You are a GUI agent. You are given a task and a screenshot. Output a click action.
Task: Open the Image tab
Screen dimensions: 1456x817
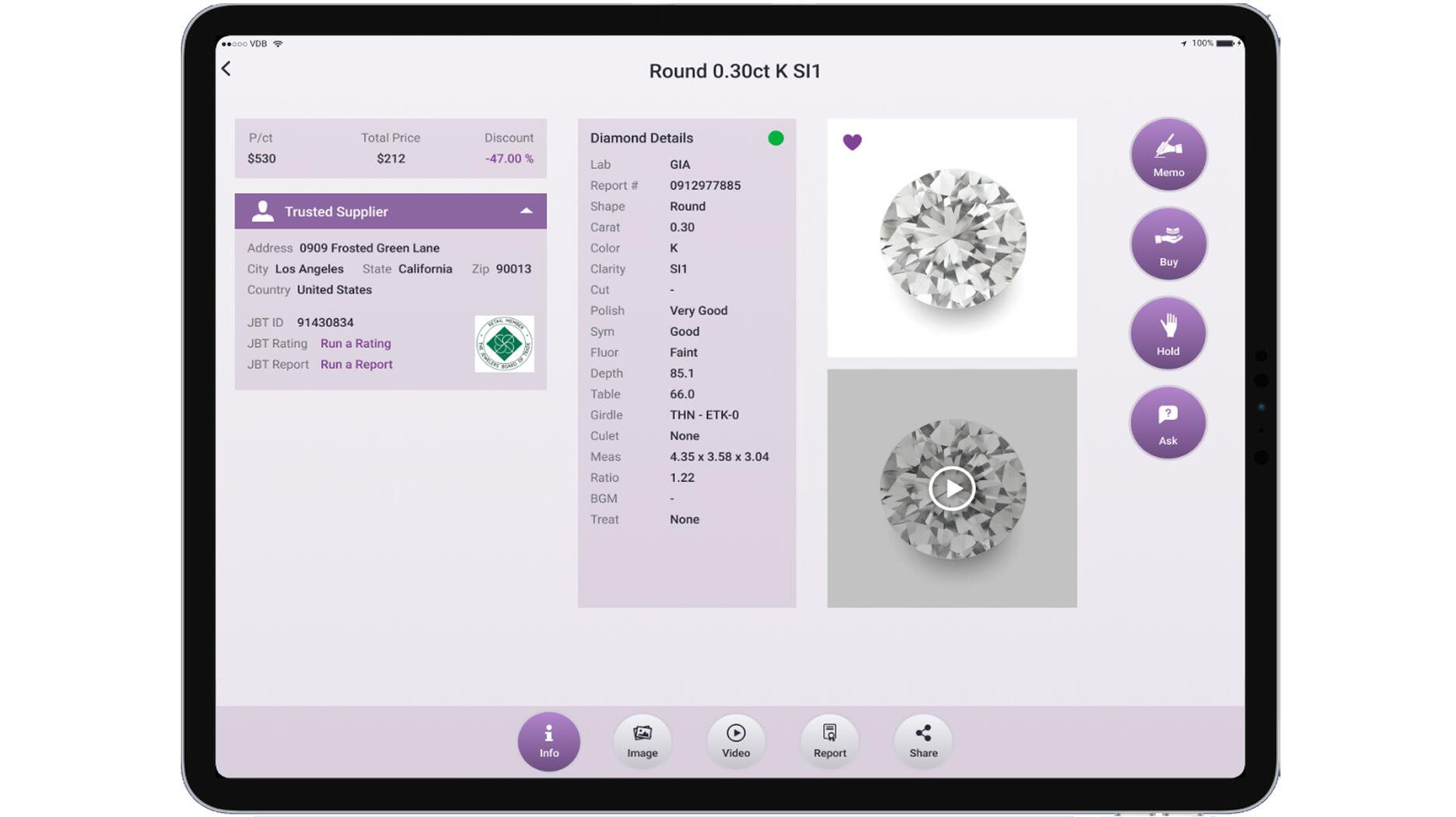coord(642,741)
